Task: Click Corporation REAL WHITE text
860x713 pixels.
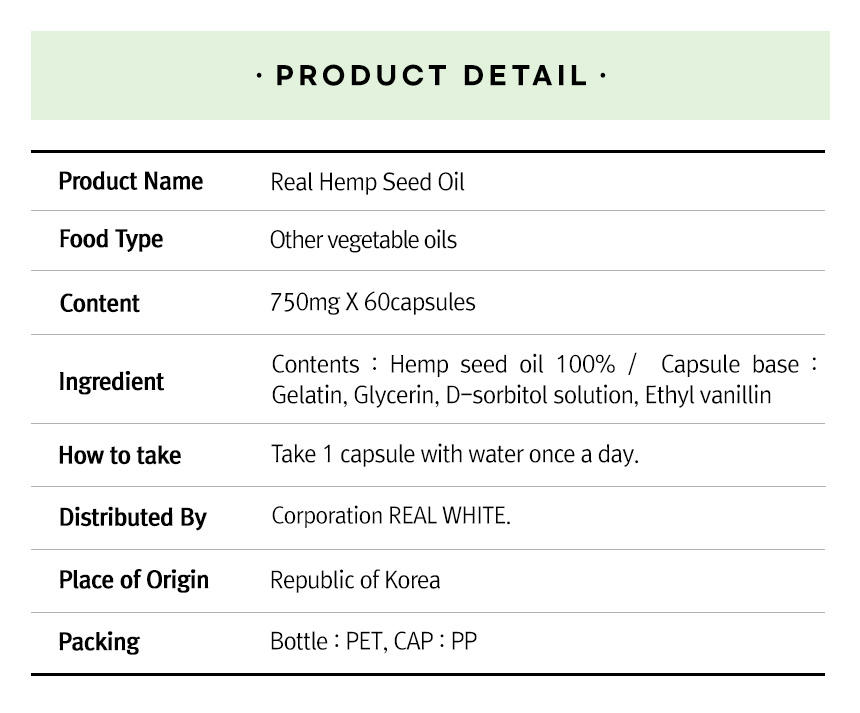Action: 390,516
